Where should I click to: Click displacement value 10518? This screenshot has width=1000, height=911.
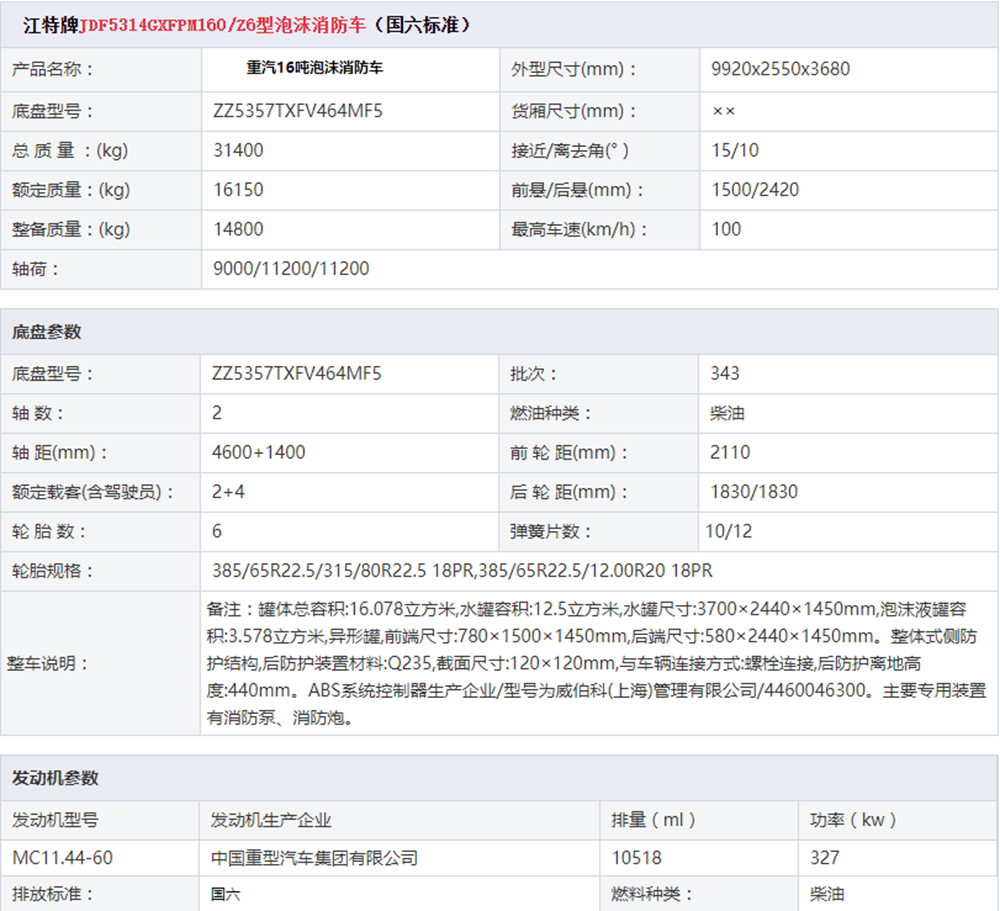[636, 858]
